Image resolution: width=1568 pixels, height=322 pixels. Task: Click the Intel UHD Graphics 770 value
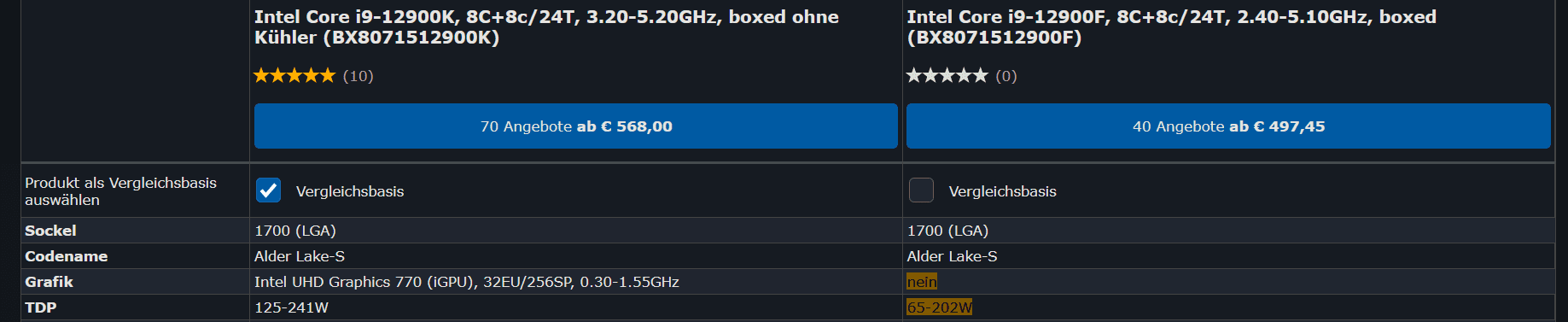pos(467,282)
